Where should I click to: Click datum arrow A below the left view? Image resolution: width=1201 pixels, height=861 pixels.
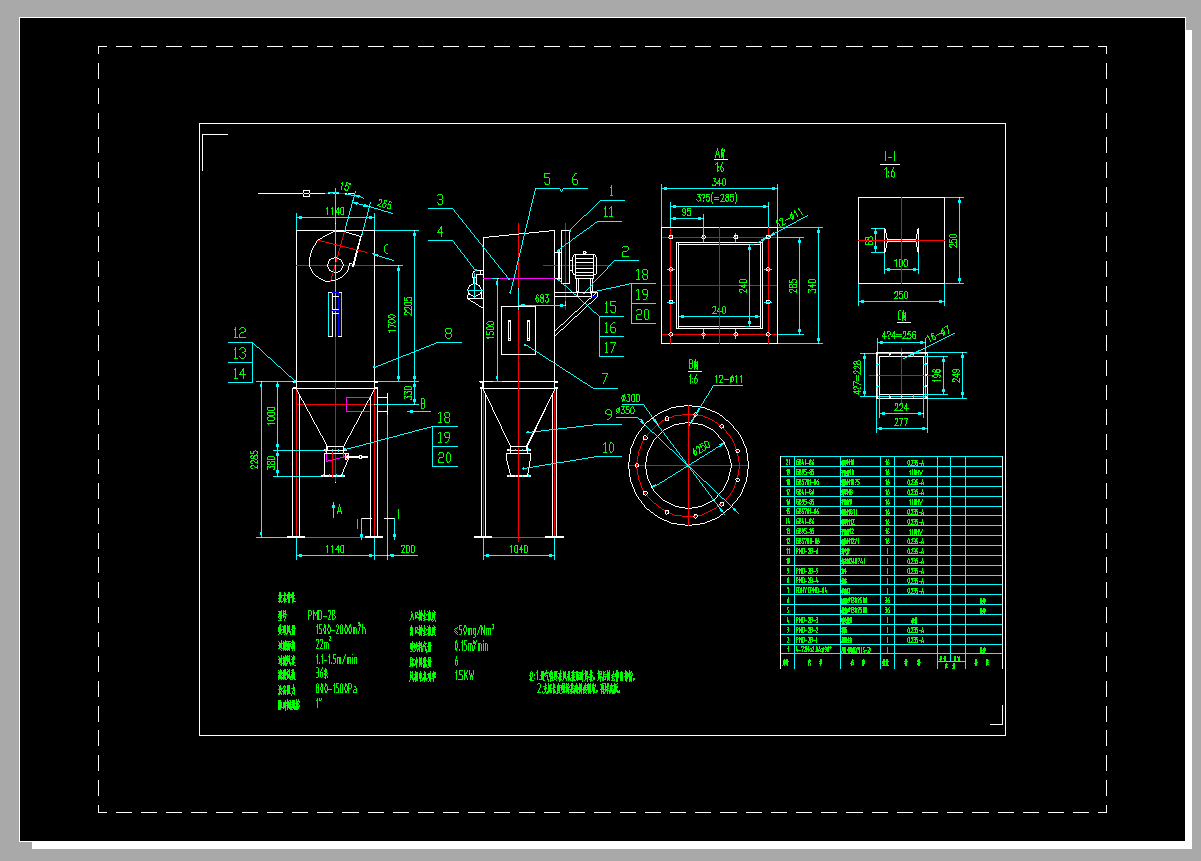click(x=339, y=508)
